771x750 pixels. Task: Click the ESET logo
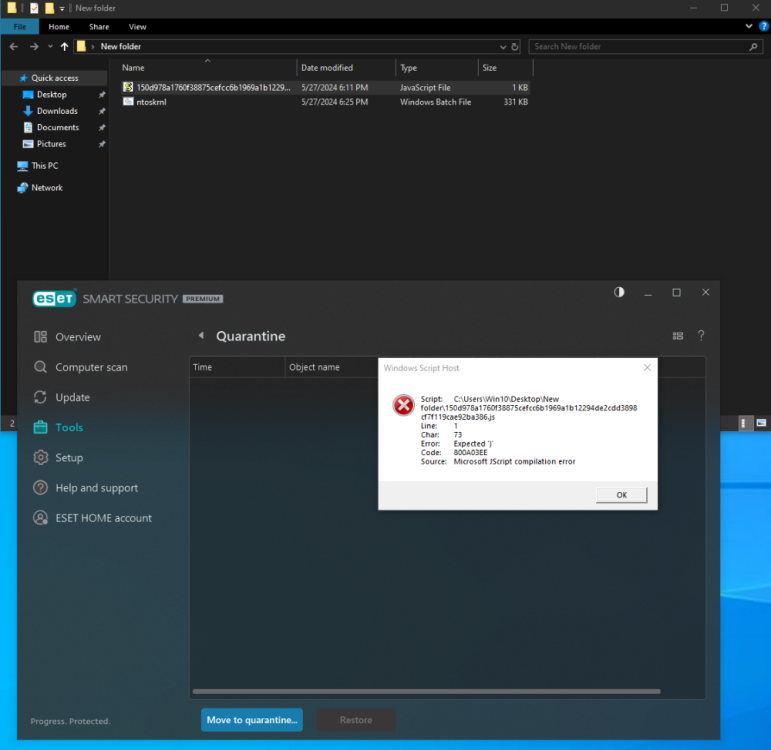coord(54,299)
